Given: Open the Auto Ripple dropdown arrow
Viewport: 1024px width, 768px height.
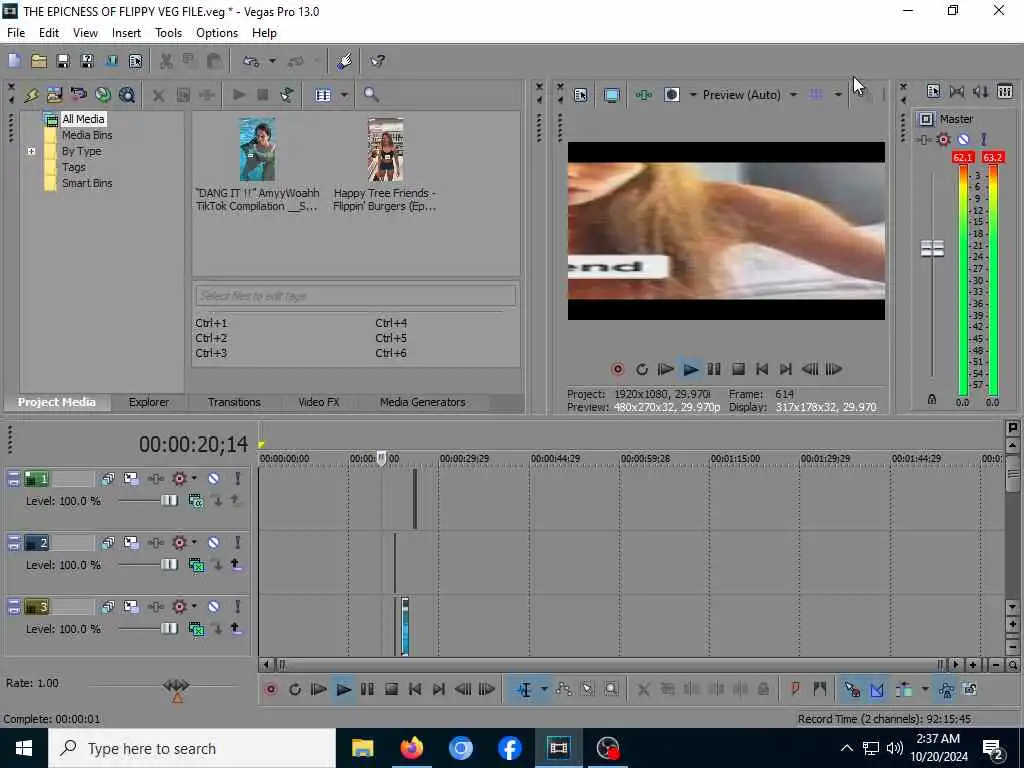Looking at the screenshot, I should (x=925, y=689).
